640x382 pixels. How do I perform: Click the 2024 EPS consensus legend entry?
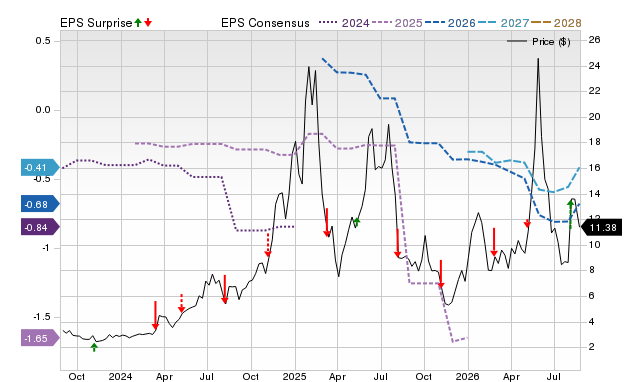(x=344, y=23)
